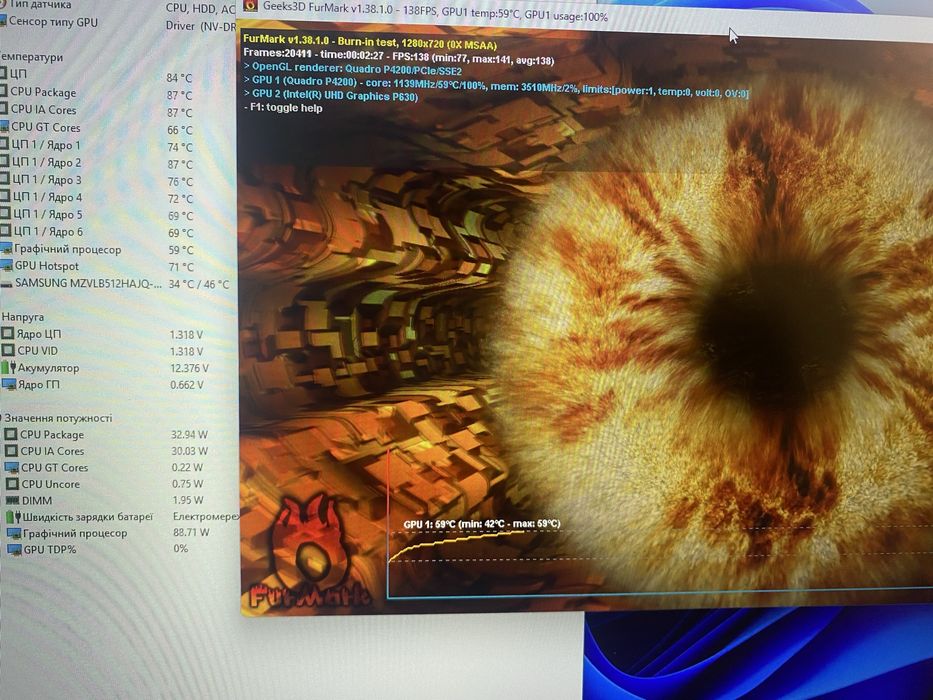The width and height of the screenshot is (933, 700).
Task: Click the Напруга section header
Action: (x=23, y=317)
